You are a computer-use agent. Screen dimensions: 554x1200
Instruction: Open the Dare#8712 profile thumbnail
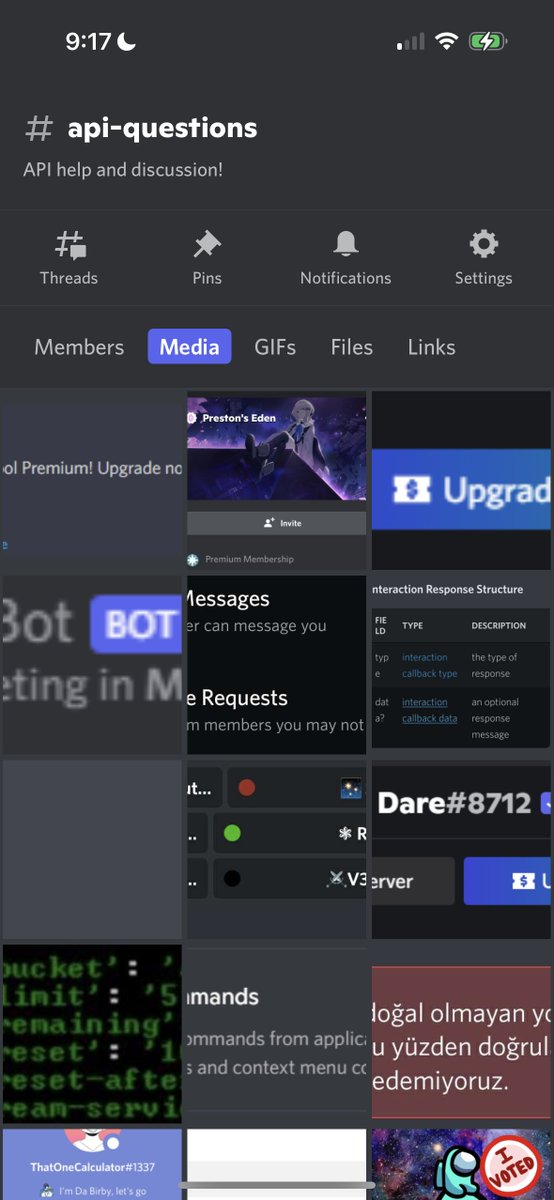pos(461,850)
